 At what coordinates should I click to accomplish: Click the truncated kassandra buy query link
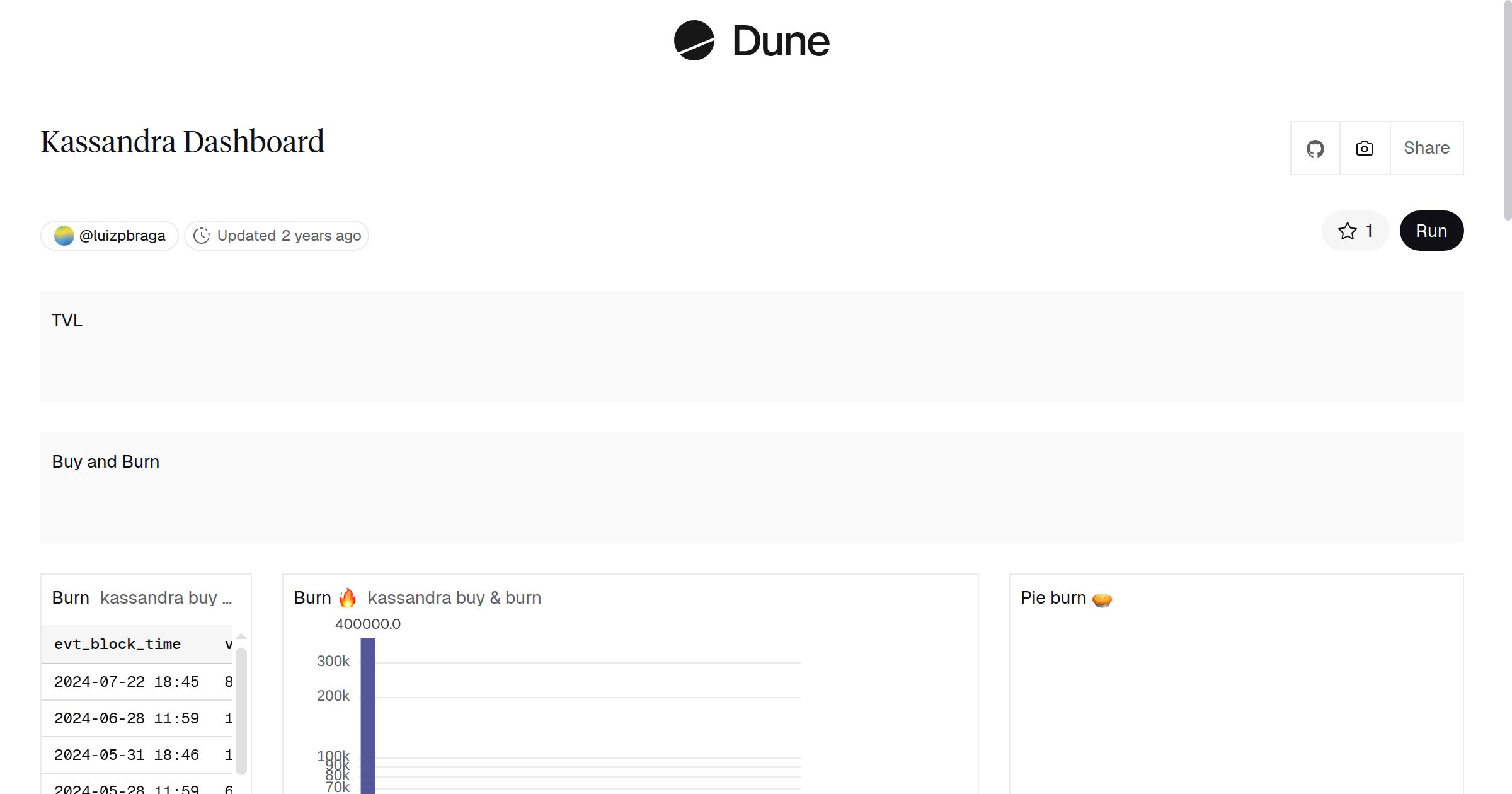tap(166, 597)
